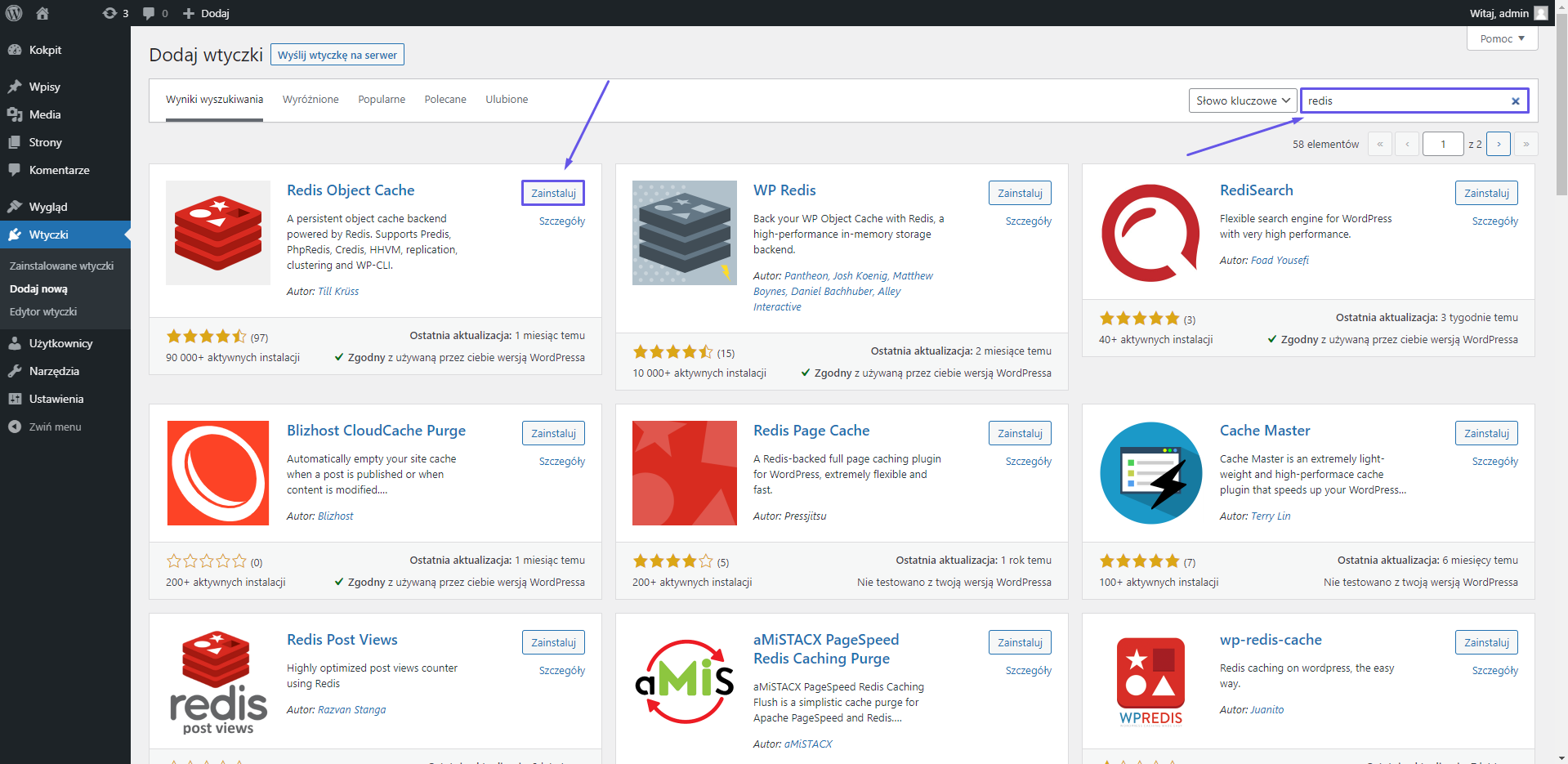Switch to the Popularne tab
Image resolution: width=1568 pixels, height=764 pixels.
[381, 100]
